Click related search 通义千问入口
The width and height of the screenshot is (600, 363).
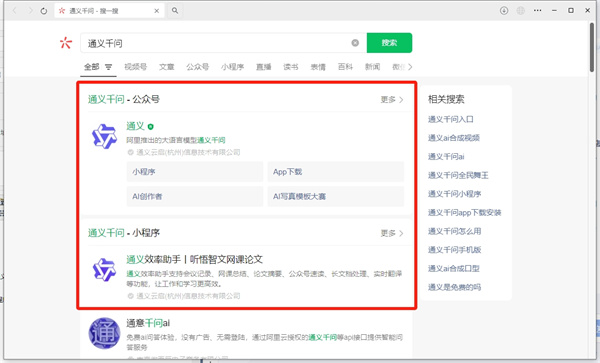coord(450,119)
